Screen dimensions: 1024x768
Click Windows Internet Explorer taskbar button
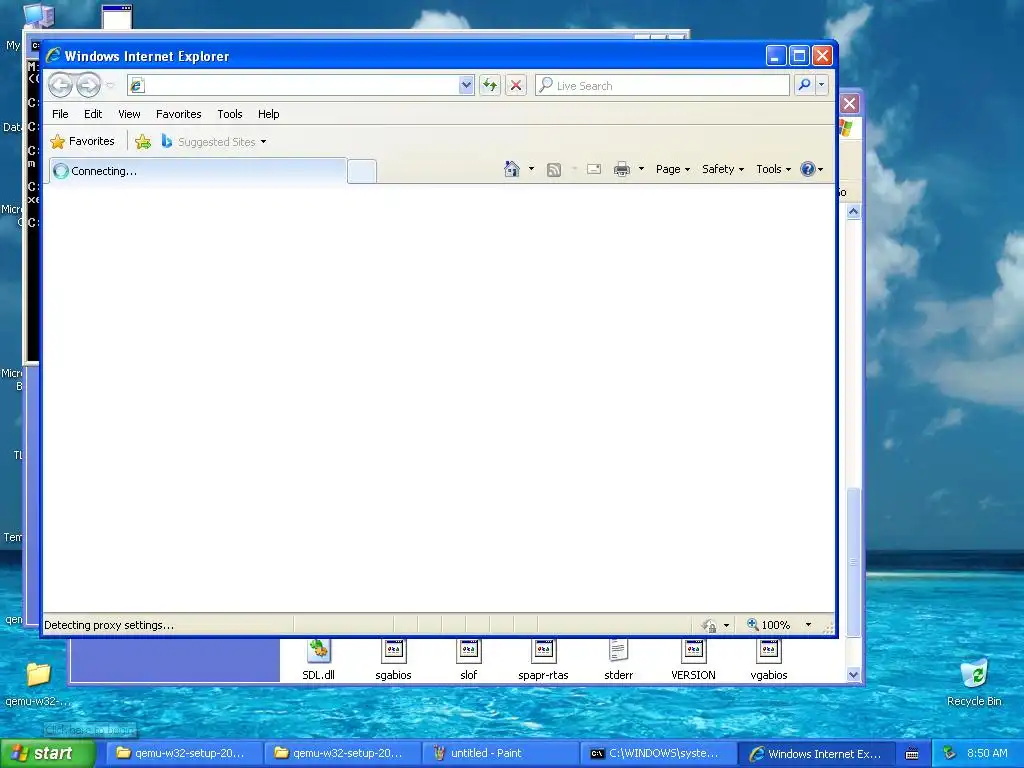[x=816, y=754]
